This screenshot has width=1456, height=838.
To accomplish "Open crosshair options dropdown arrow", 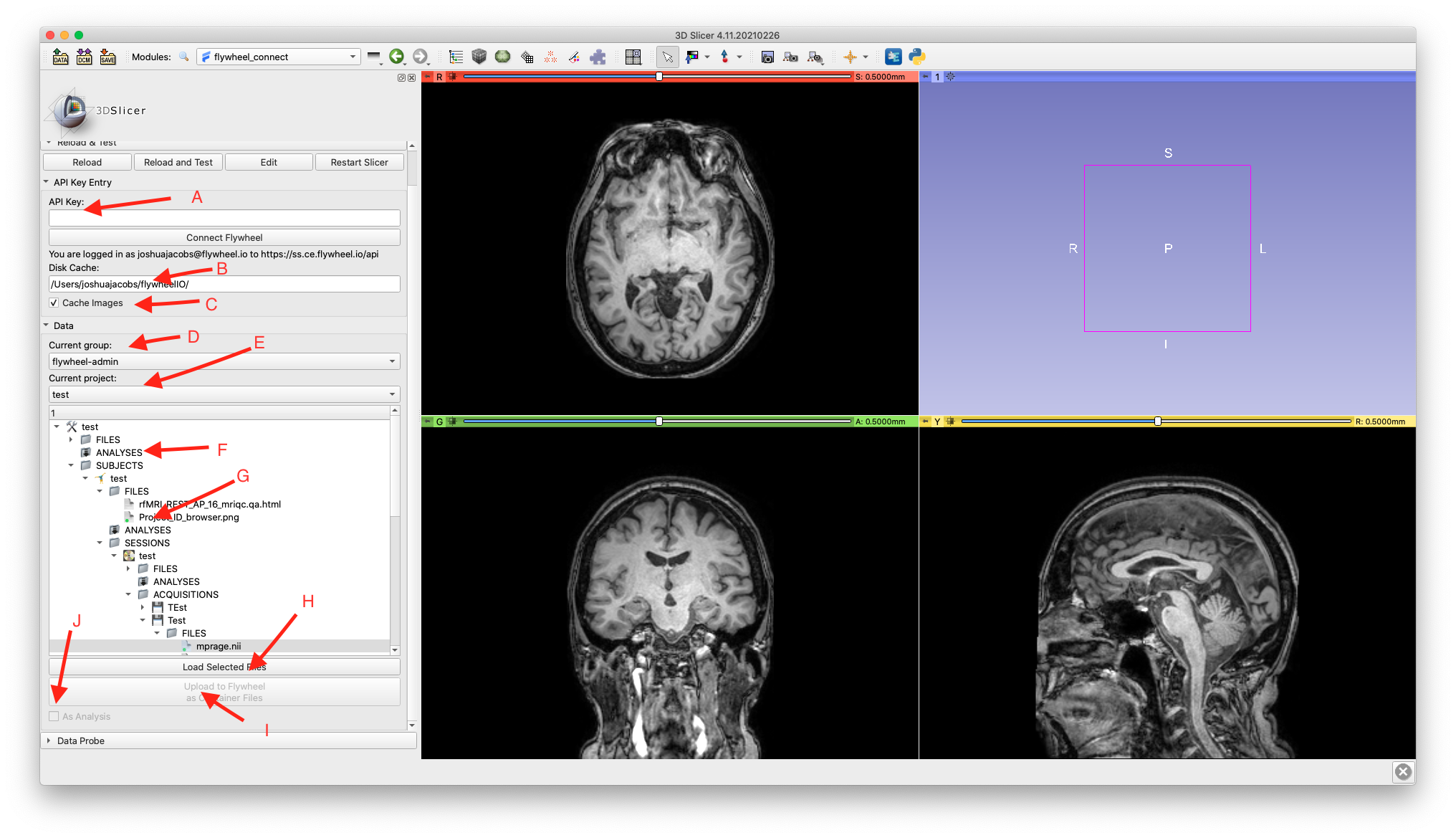I will coord(866,57).
